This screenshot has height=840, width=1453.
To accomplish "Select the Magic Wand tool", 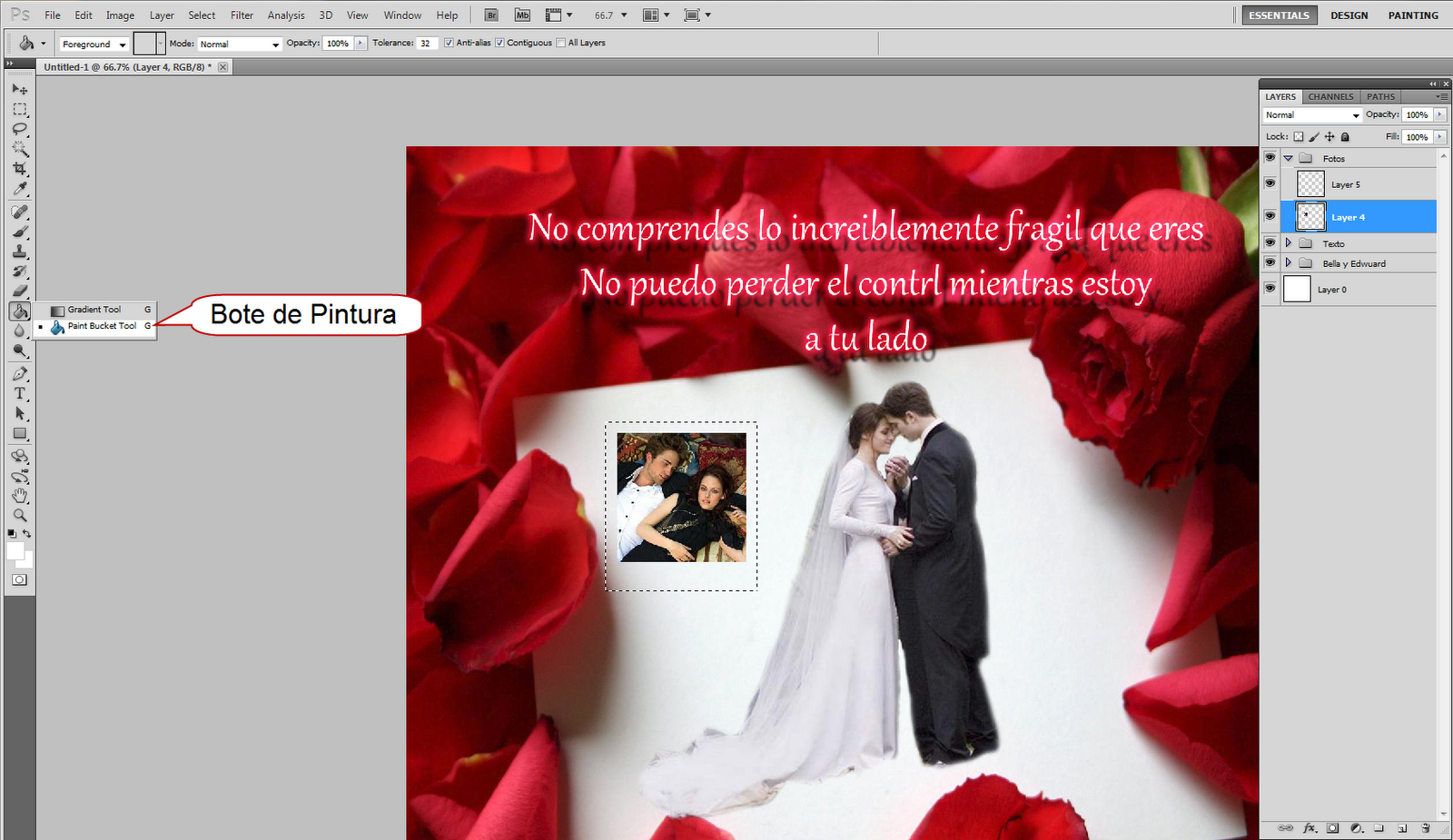I will tap(19, 149).
